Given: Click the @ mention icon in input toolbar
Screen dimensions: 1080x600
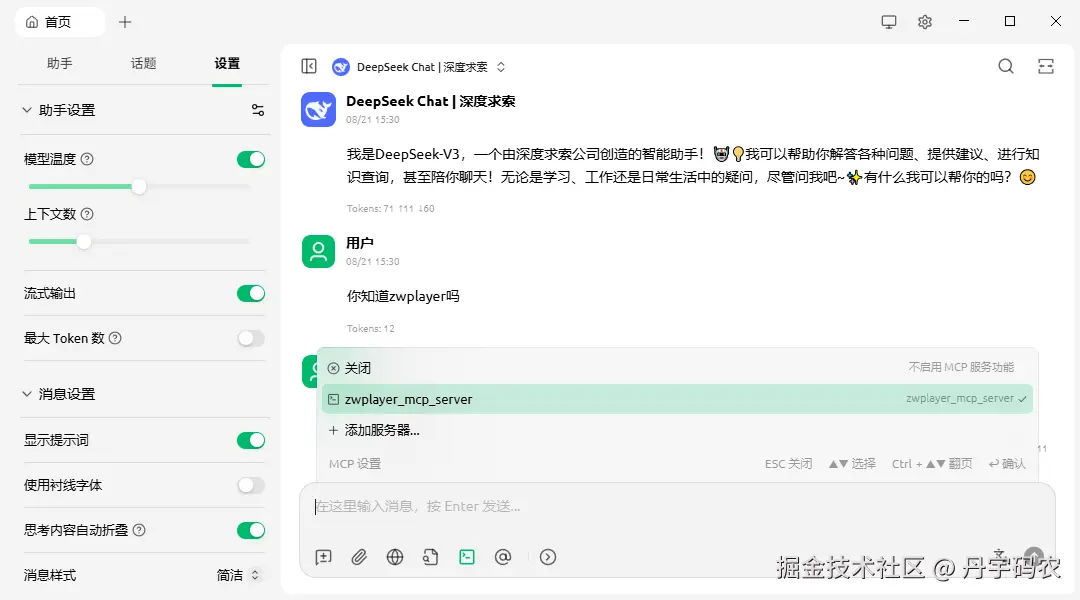Looking at the screenshot, I should point(503,557).
